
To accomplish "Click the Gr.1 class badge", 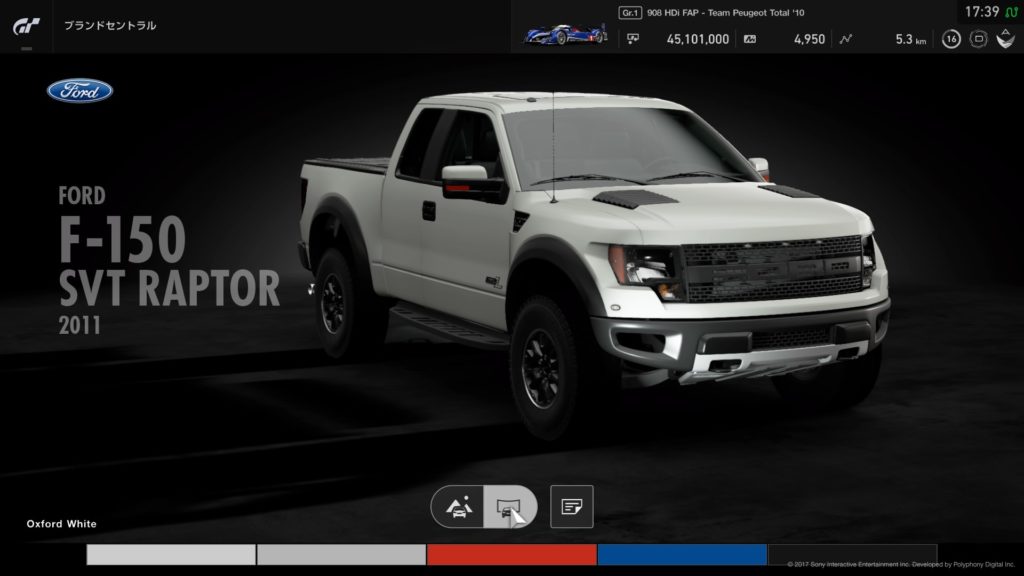I will [630, 12].
